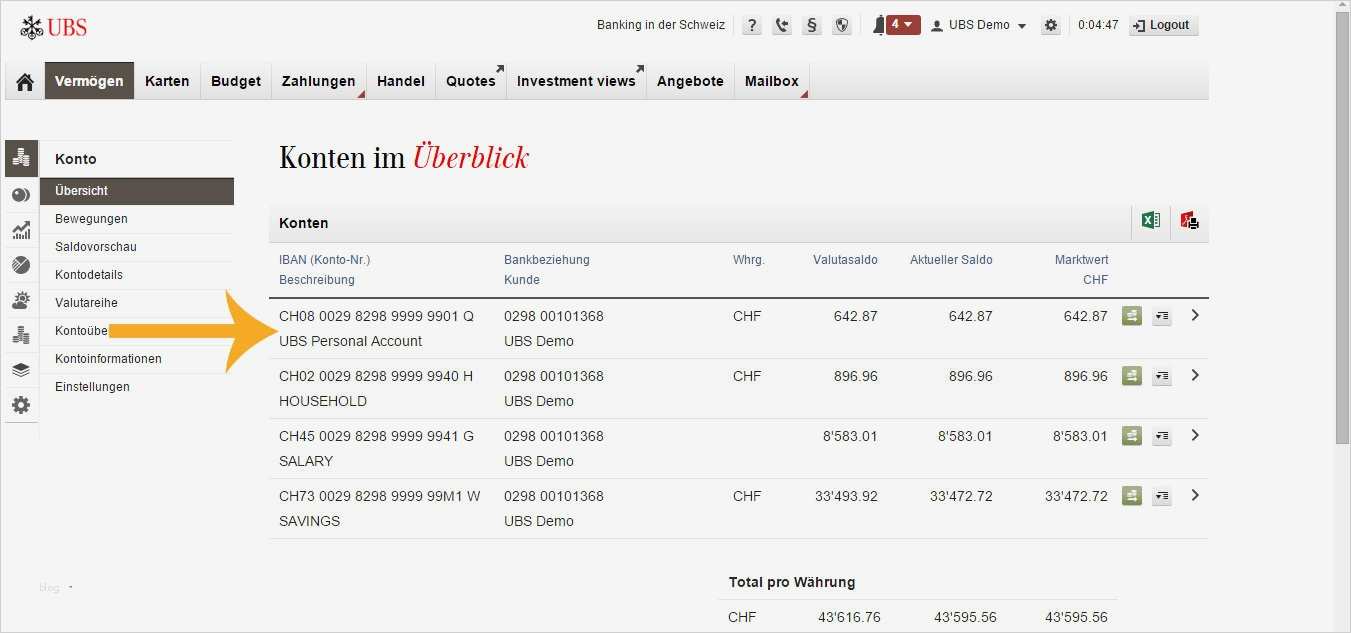Viewport: 1351px width, 633px height.
Task: Open the Vermögen tab
Action: coord(89,81)
